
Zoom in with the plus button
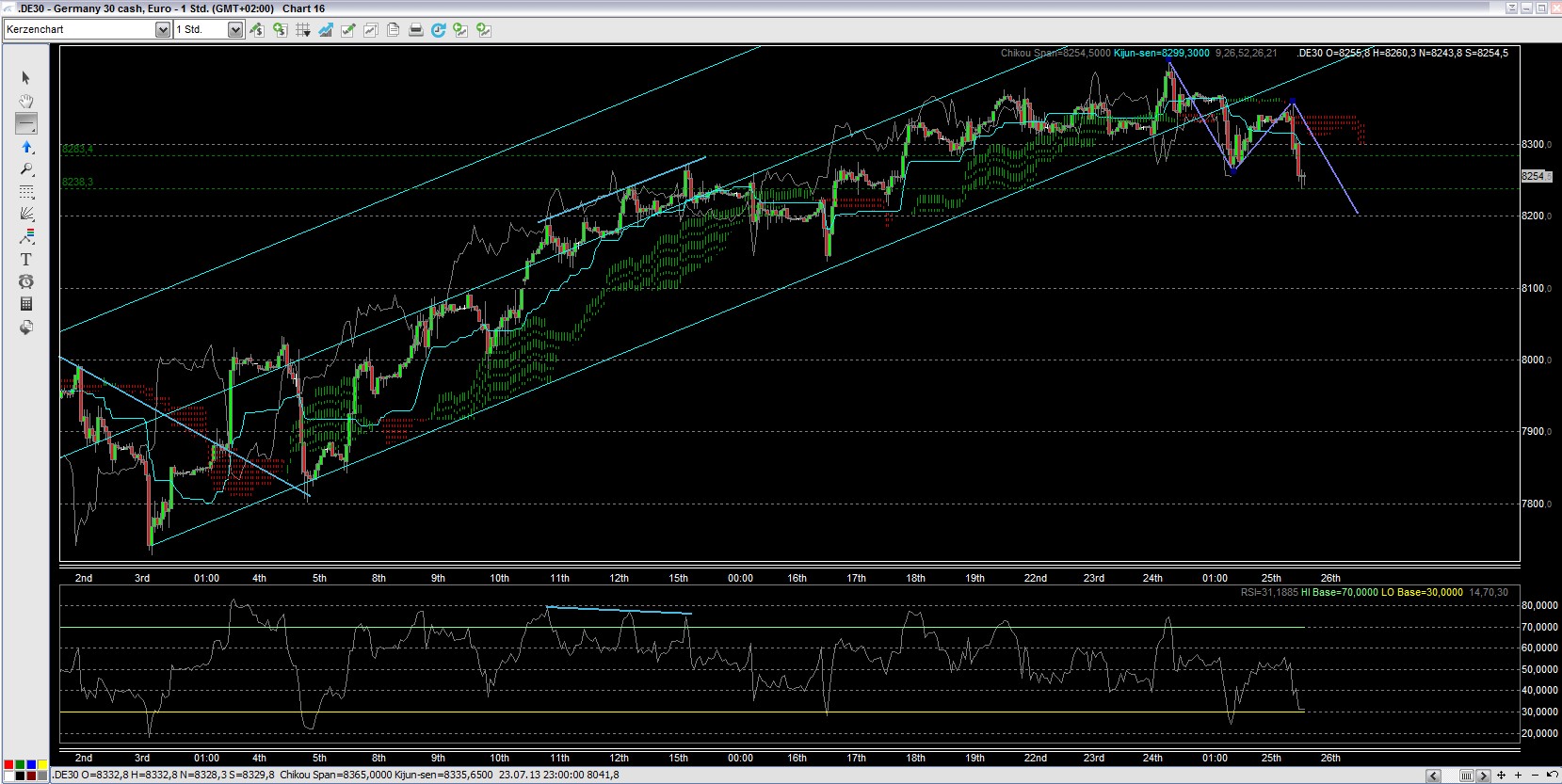click(x=1518, y=776)
